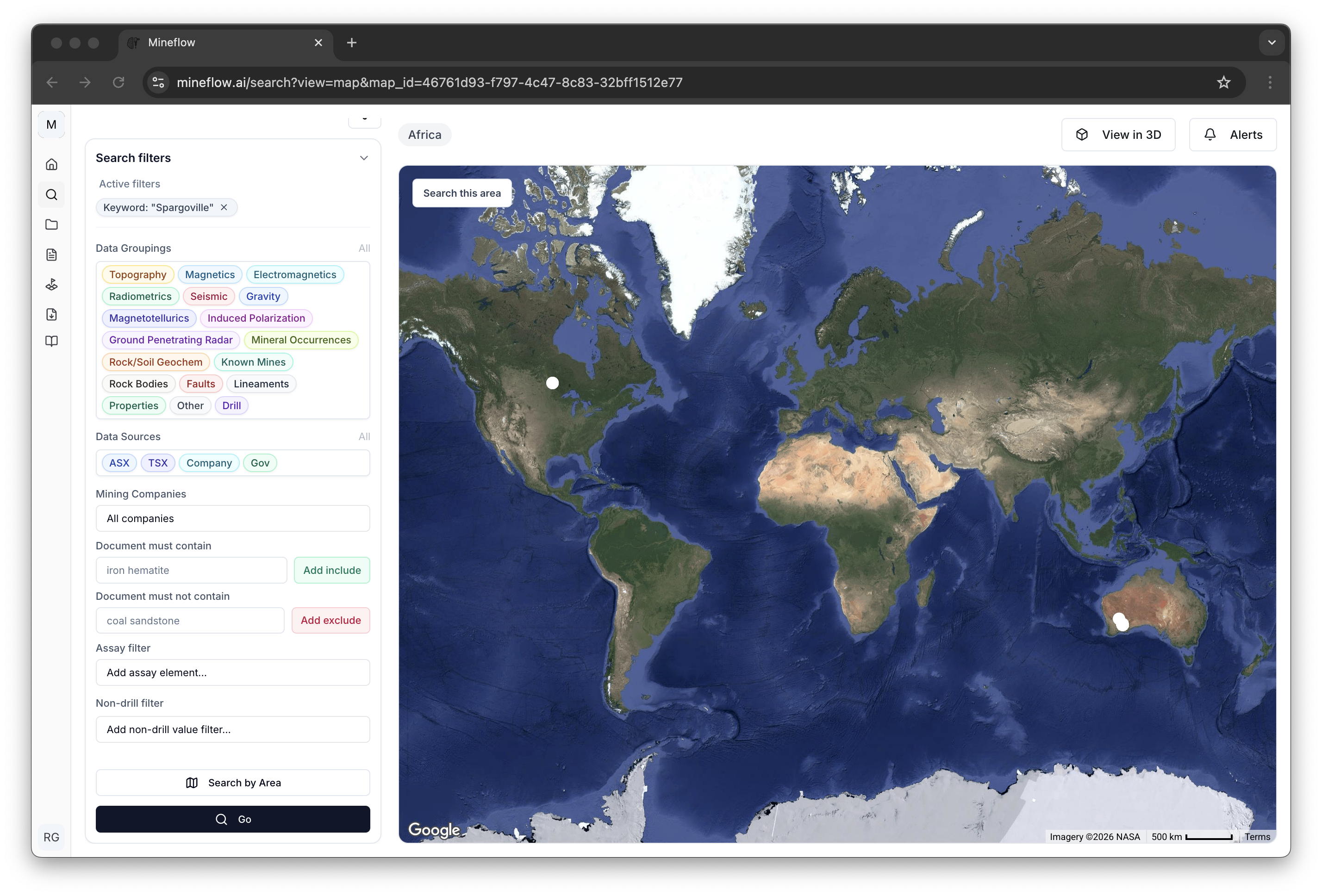The width and height of the screenshot is (1322, 896).
Task: Collapse the Search filters panel
Action: pyautogui.click(x=364, y=157)
